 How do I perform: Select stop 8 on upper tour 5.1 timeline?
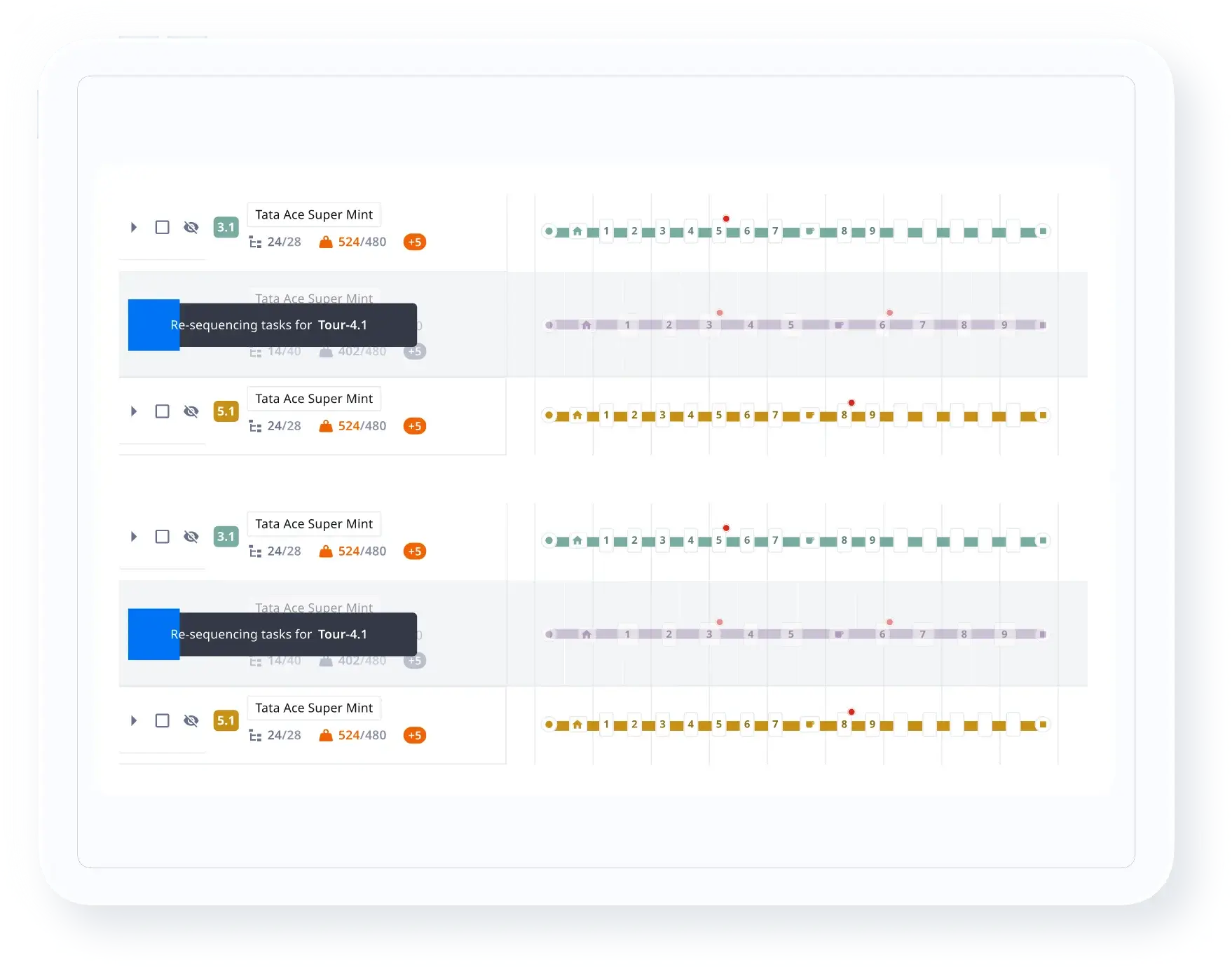click(x=844, y=416)
